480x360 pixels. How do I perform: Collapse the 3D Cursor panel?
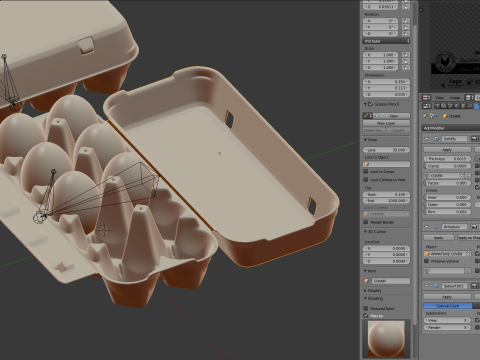coord(365,232)
